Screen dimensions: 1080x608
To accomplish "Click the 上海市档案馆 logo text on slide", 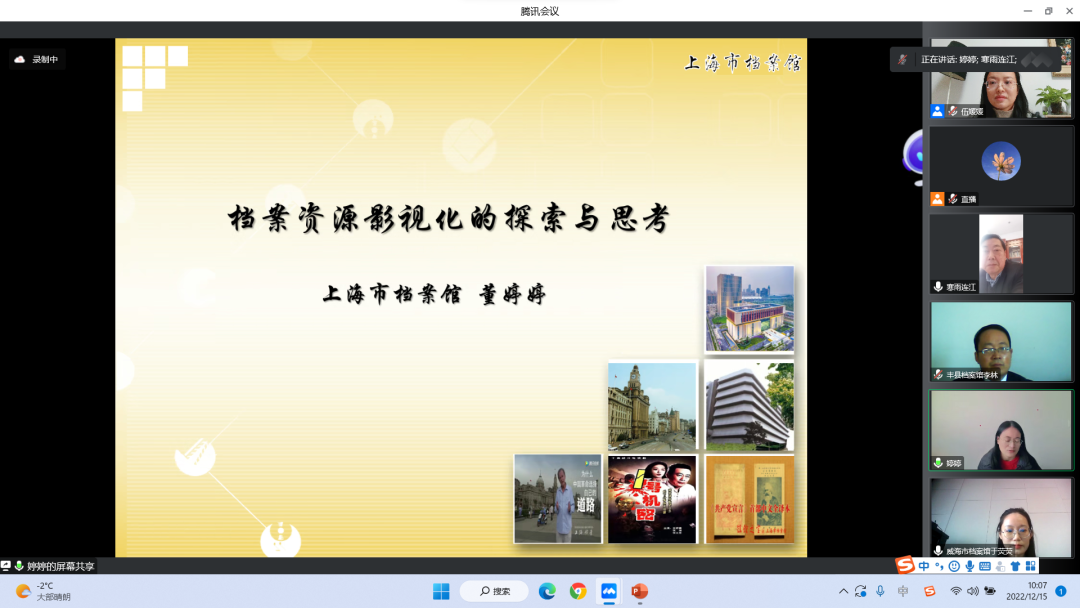I will pyautogui.click(x=742, y=63).
